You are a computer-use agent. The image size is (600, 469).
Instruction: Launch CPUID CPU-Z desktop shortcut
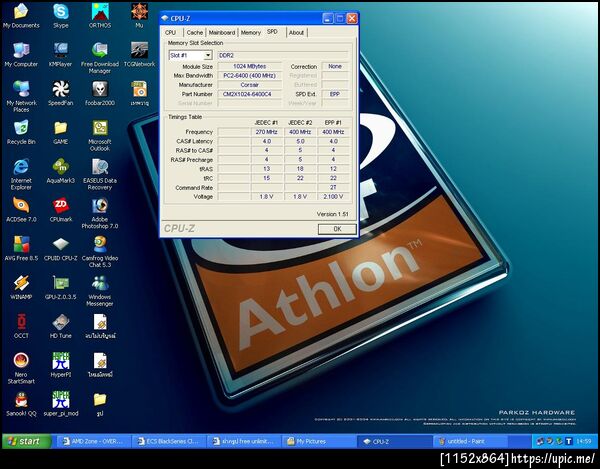pyautogui.click(x=60, y=249)
